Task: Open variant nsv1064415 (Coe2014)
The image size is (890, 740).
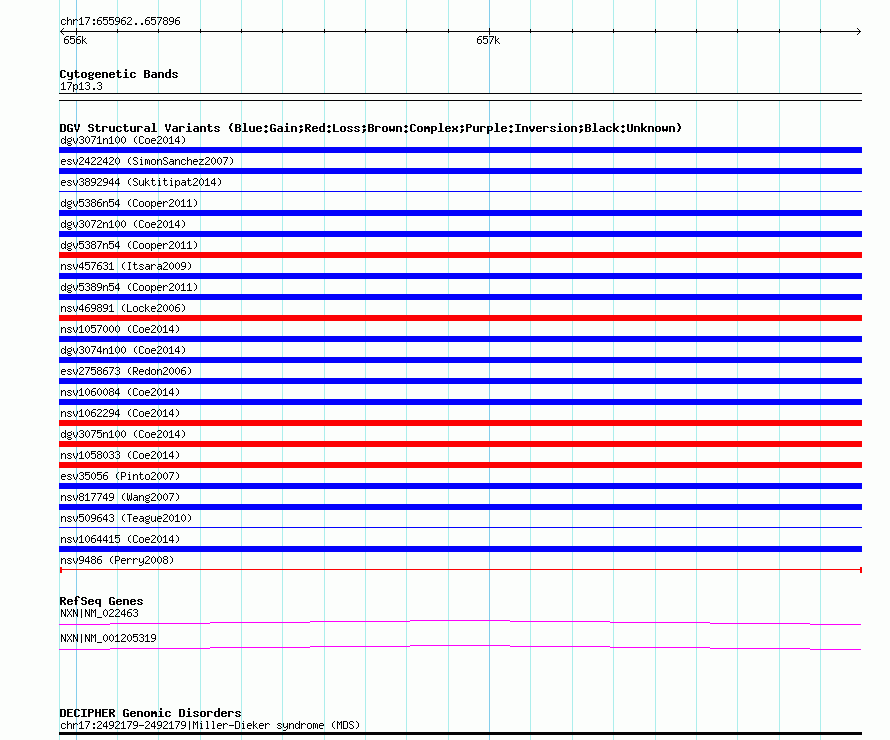Action: (120, 539)
